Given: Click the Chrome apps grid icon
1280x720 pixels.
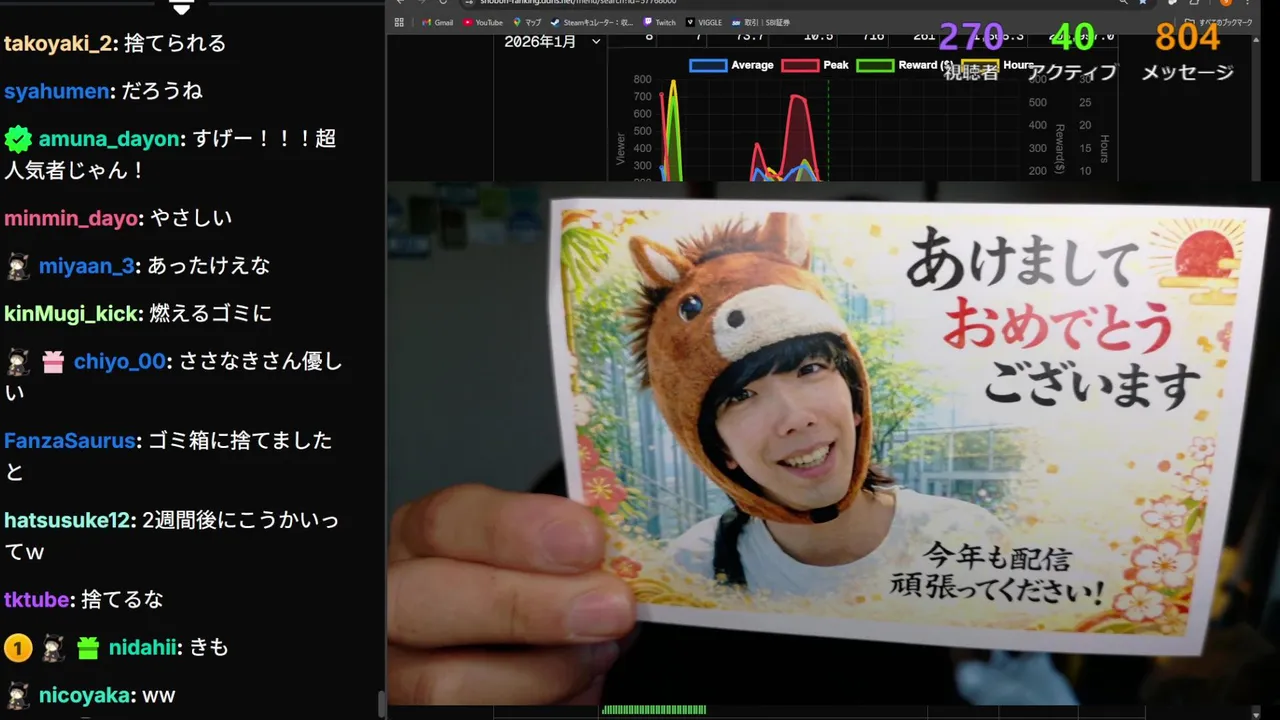Looking at the screenshot, I should pyautogui.click(x=399, y=22).
